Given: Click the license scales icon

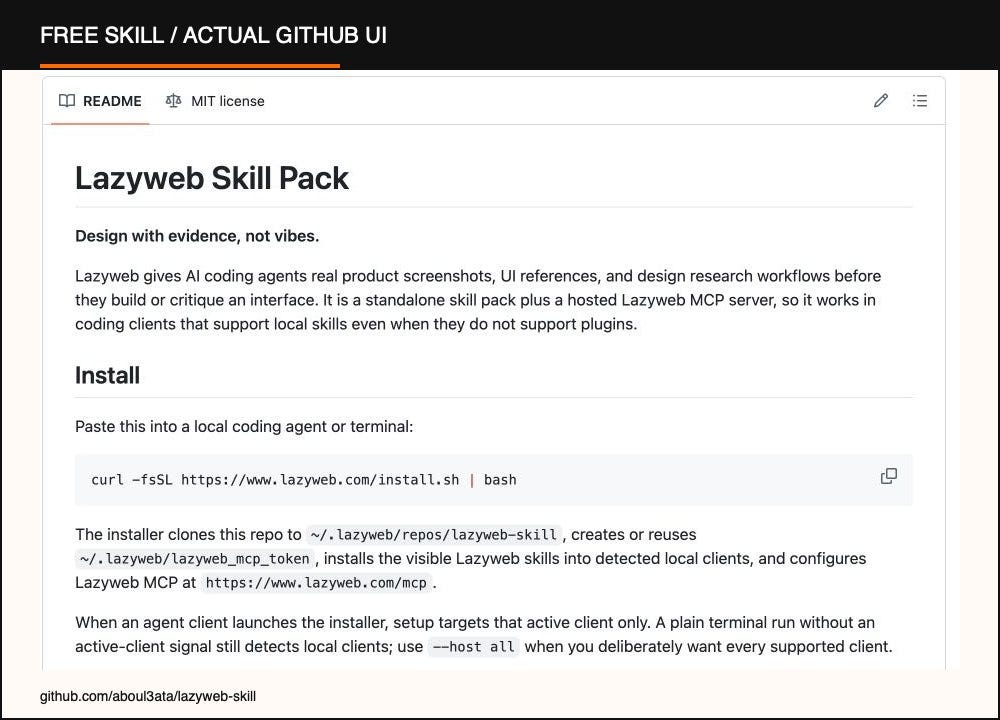Looking at the screenshot, I should (173, 101).
